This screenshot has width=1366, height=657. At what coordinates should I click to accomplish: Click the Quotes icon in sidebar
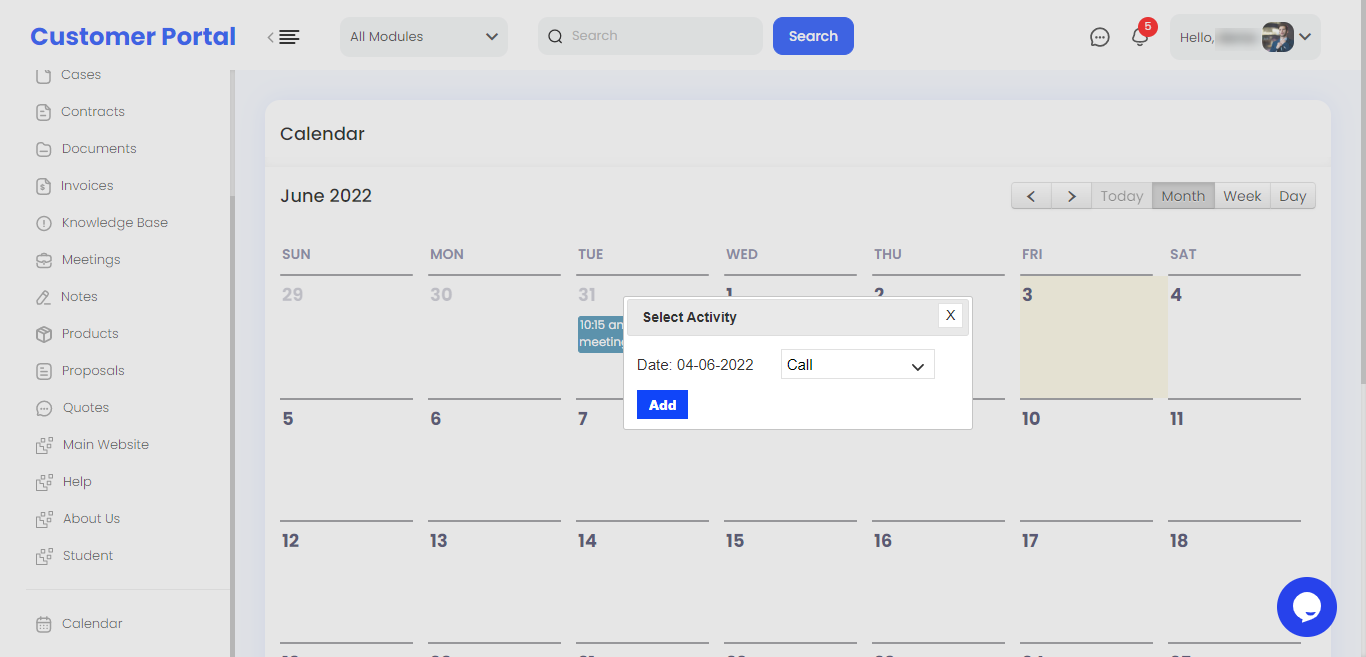coord(43,408)
